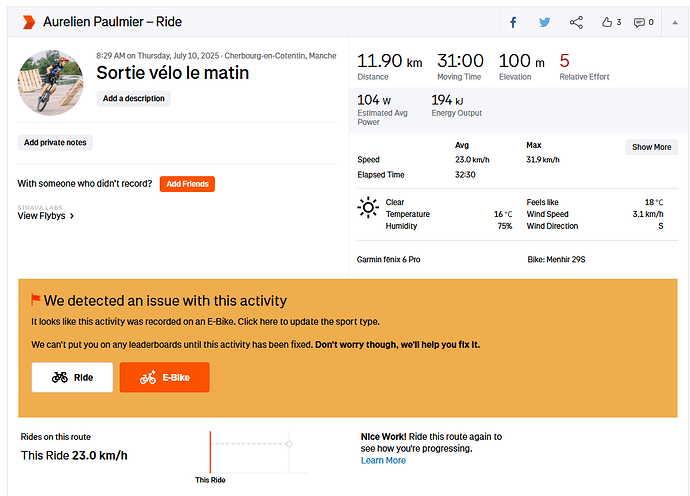
Task: Click the Strava orange chevron logo
Action: pos(29,22)
